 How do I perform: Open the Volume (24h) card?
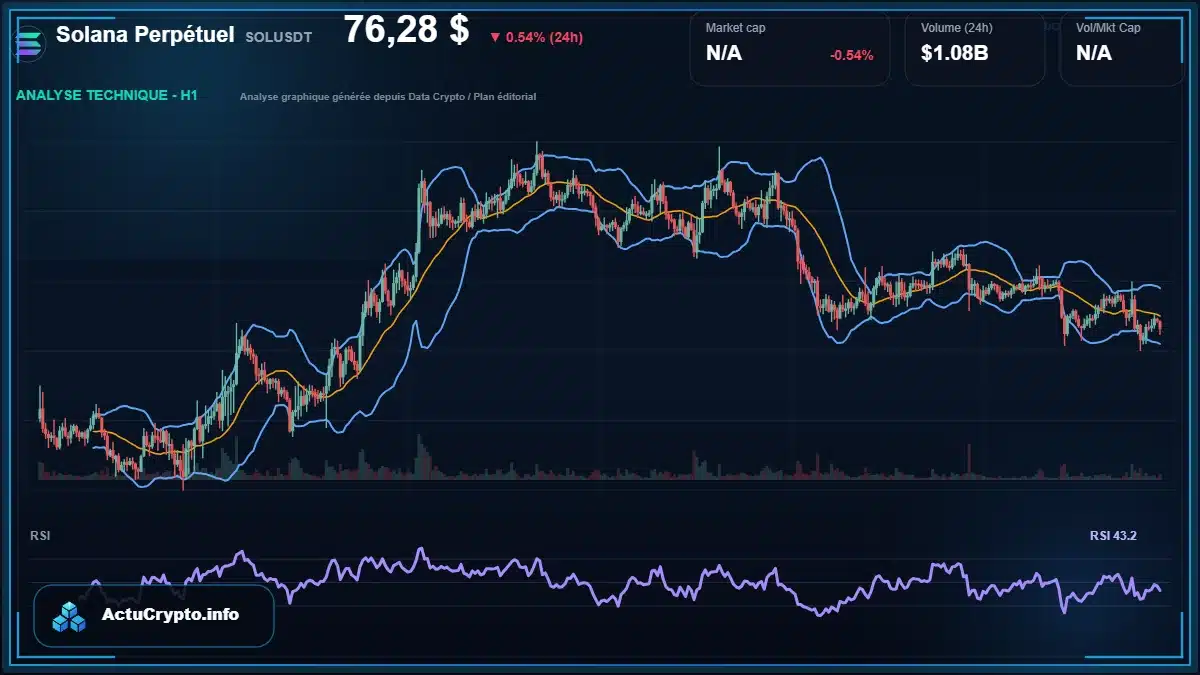pos(975,47)
